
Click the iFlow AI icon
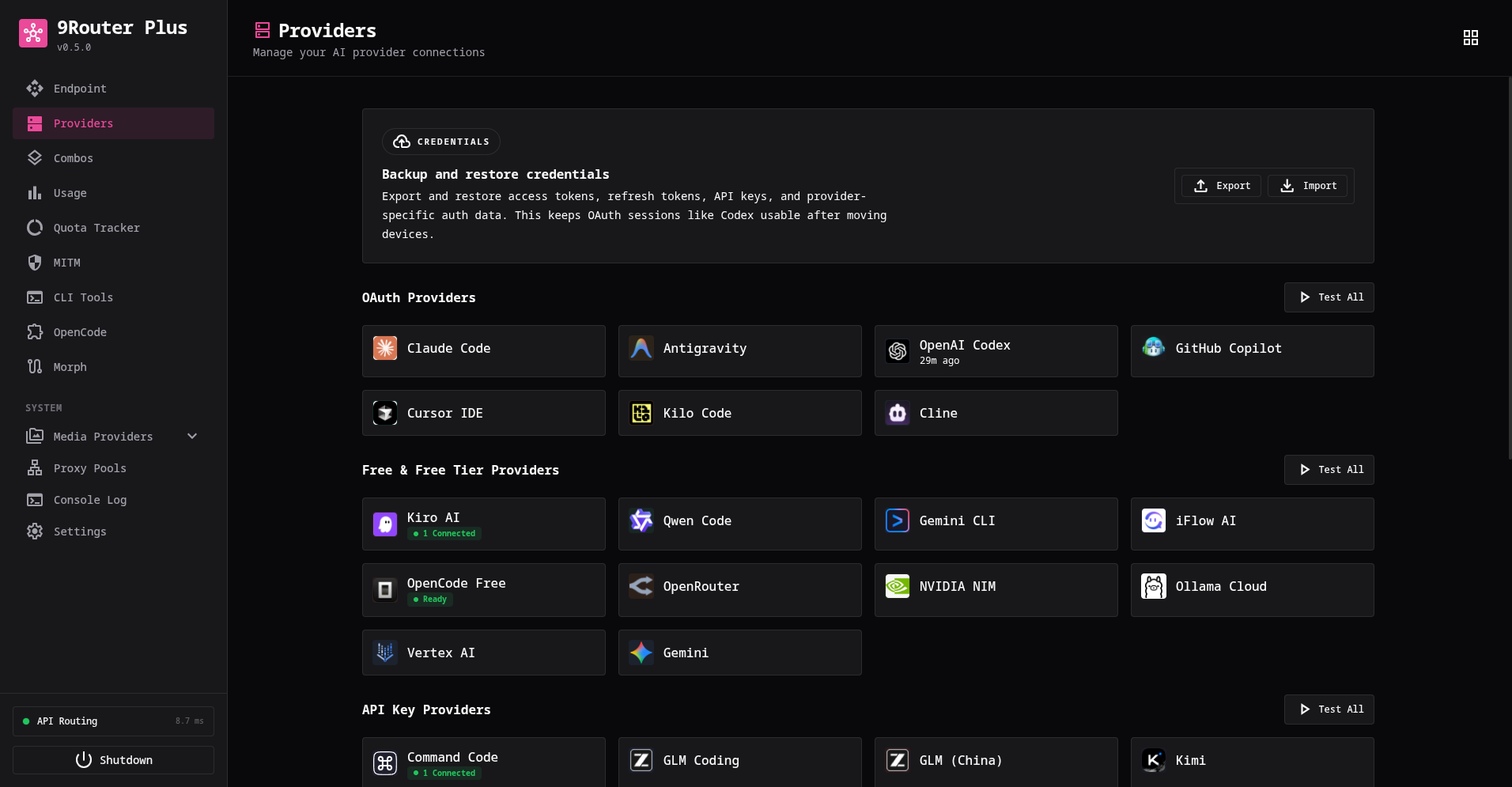point(1154,520)
